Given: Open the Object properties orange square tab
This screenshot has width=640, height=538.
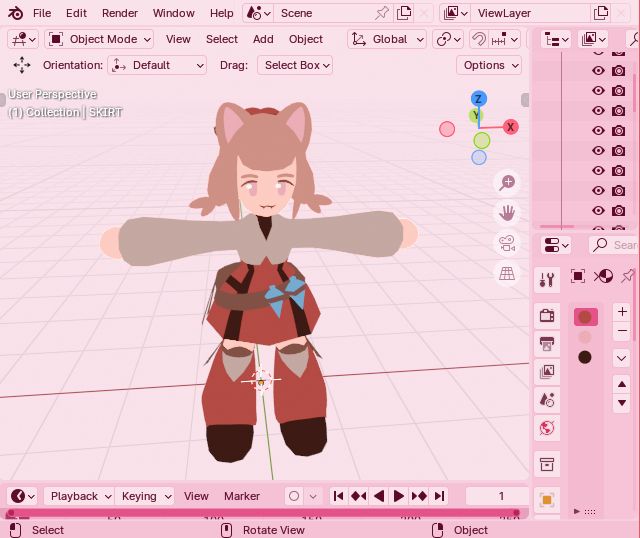Looking at the screenshot, I should coord(547,500).
